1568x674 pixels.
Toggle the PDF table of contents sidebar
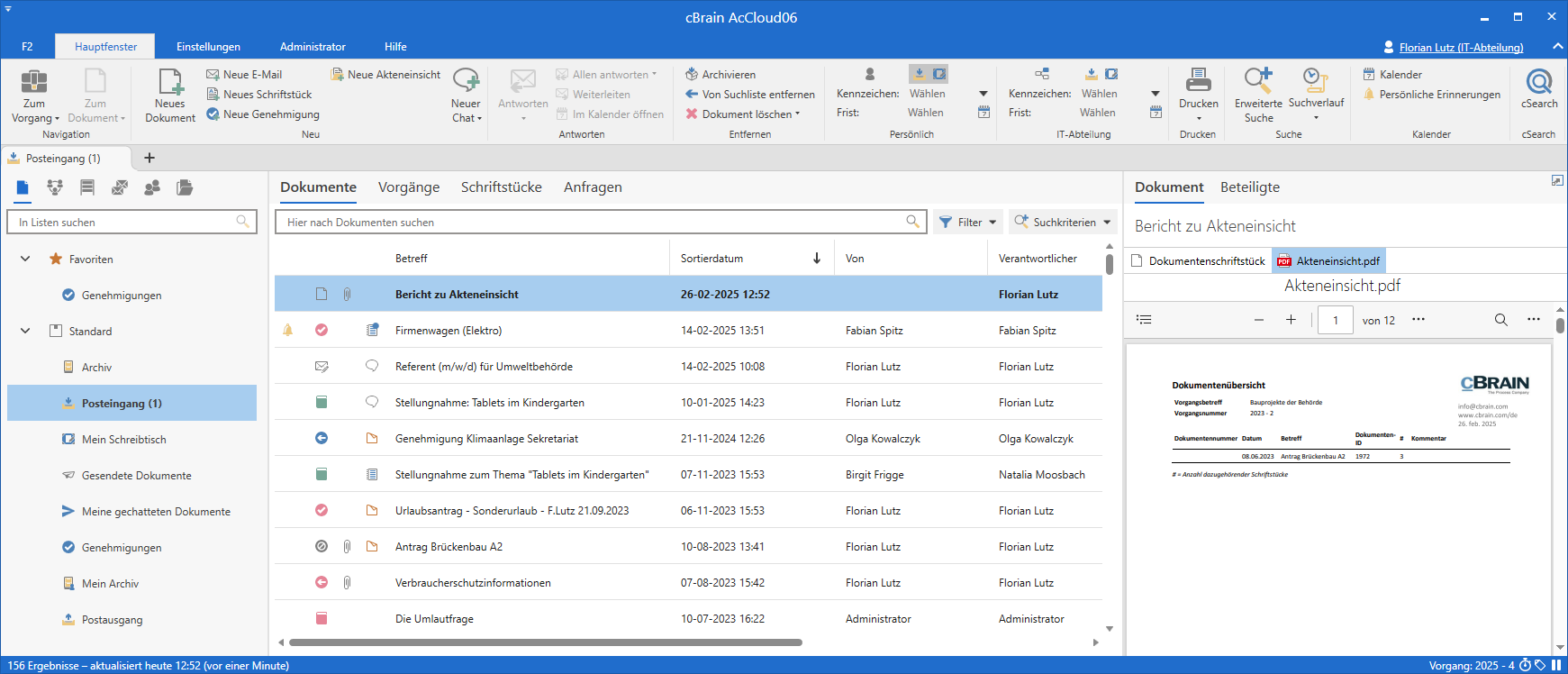[x=1144, y=320]
